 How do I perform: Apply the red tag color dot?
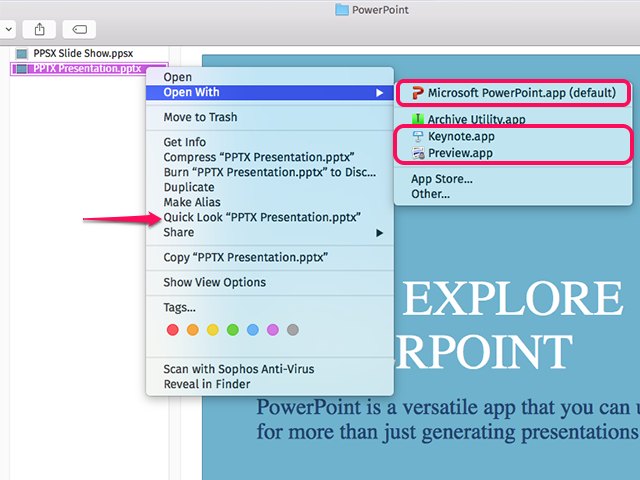[x=172, y=330]
